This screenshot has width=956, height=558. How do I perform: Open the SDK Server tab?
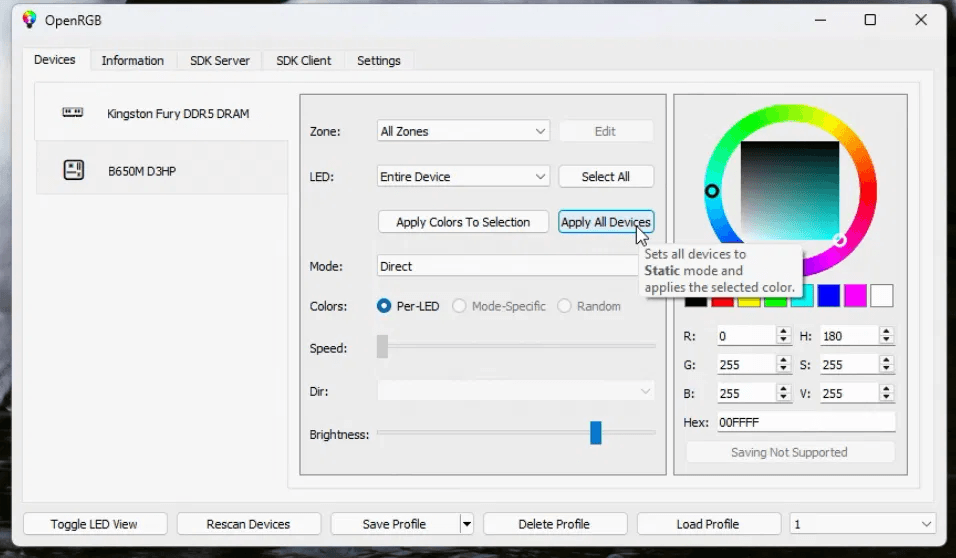[219, 60]
